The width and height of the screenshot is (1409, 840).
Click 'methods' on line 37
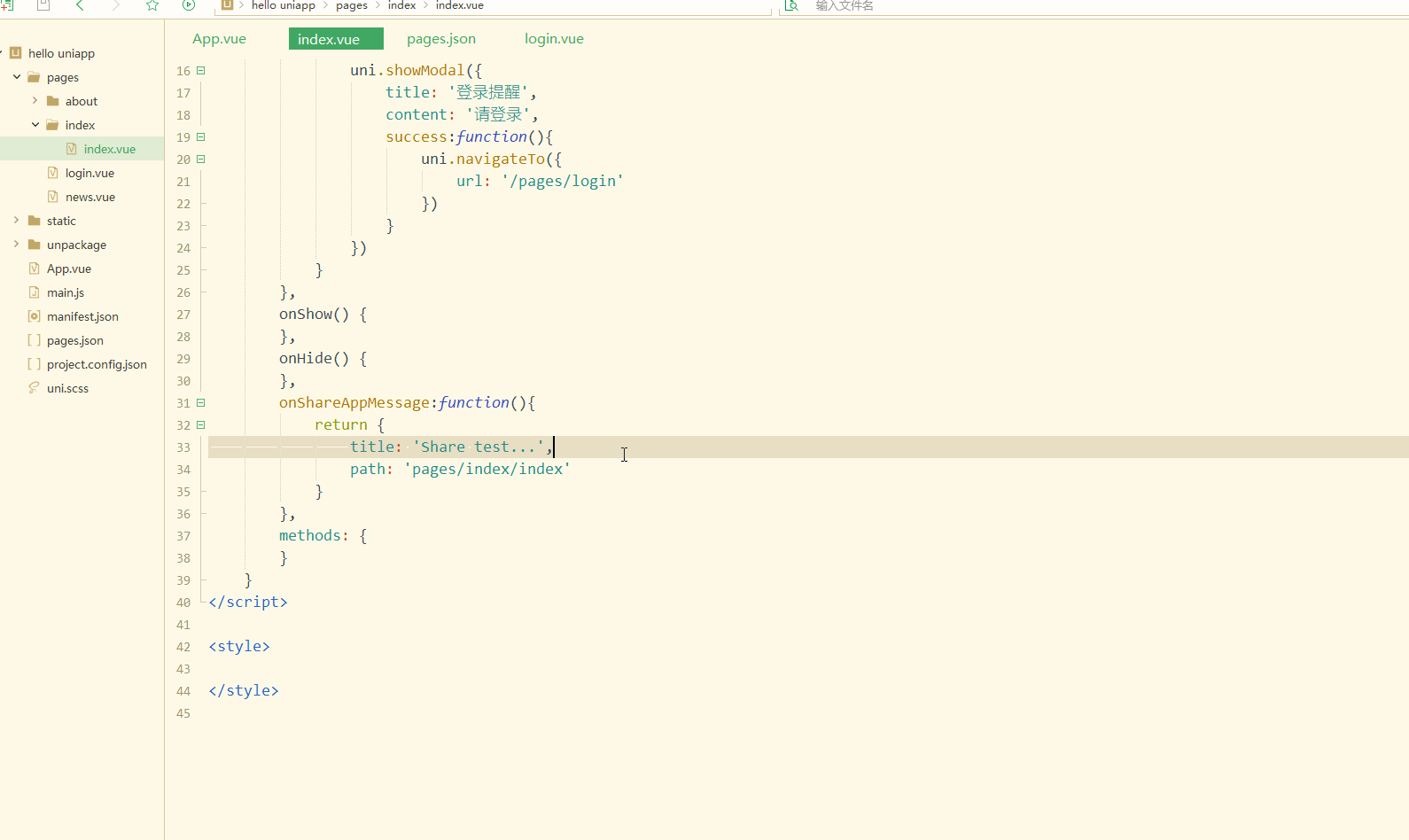click(x=310, y=536)
